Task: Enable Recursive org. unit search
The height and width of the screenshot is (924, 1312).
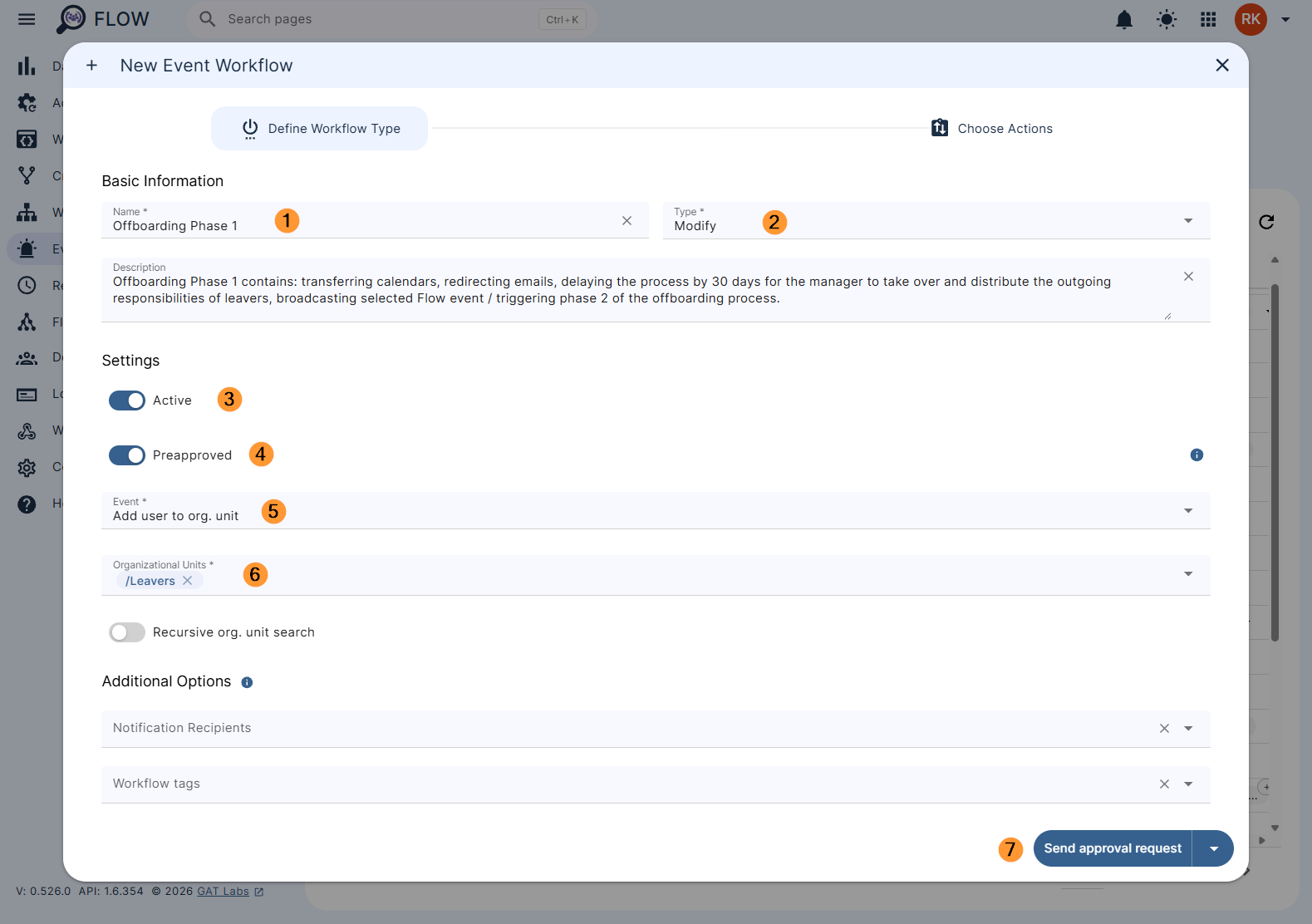Action: point(127,632)
